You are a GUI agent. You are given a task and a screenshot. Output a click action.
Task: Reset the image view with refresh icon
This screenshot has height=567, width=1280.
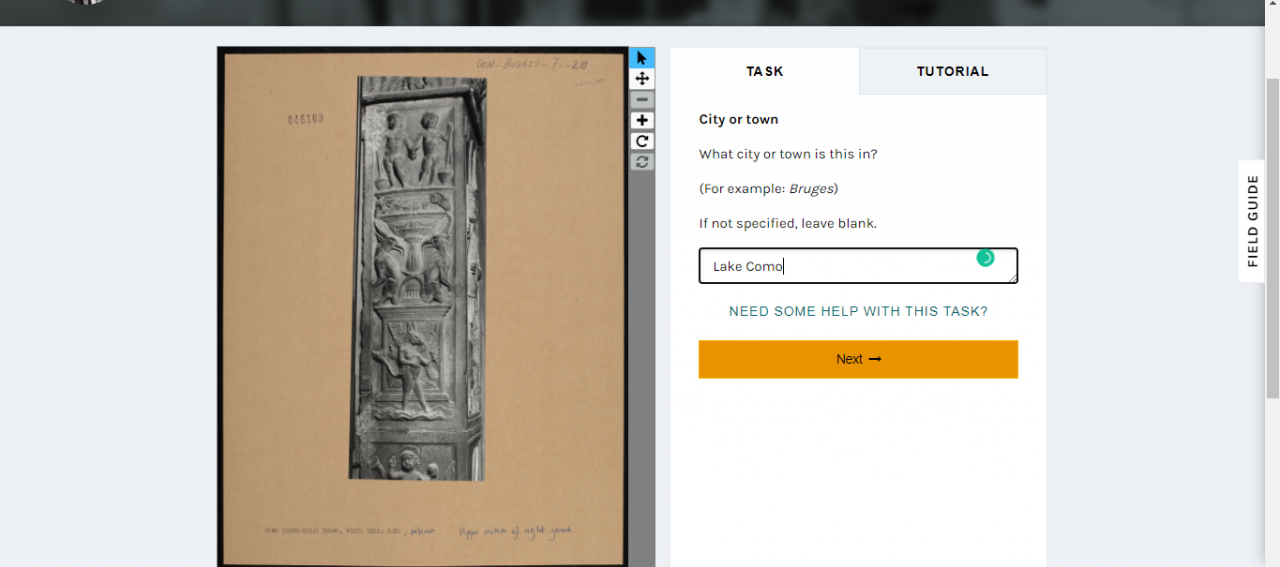coord(642,161)
